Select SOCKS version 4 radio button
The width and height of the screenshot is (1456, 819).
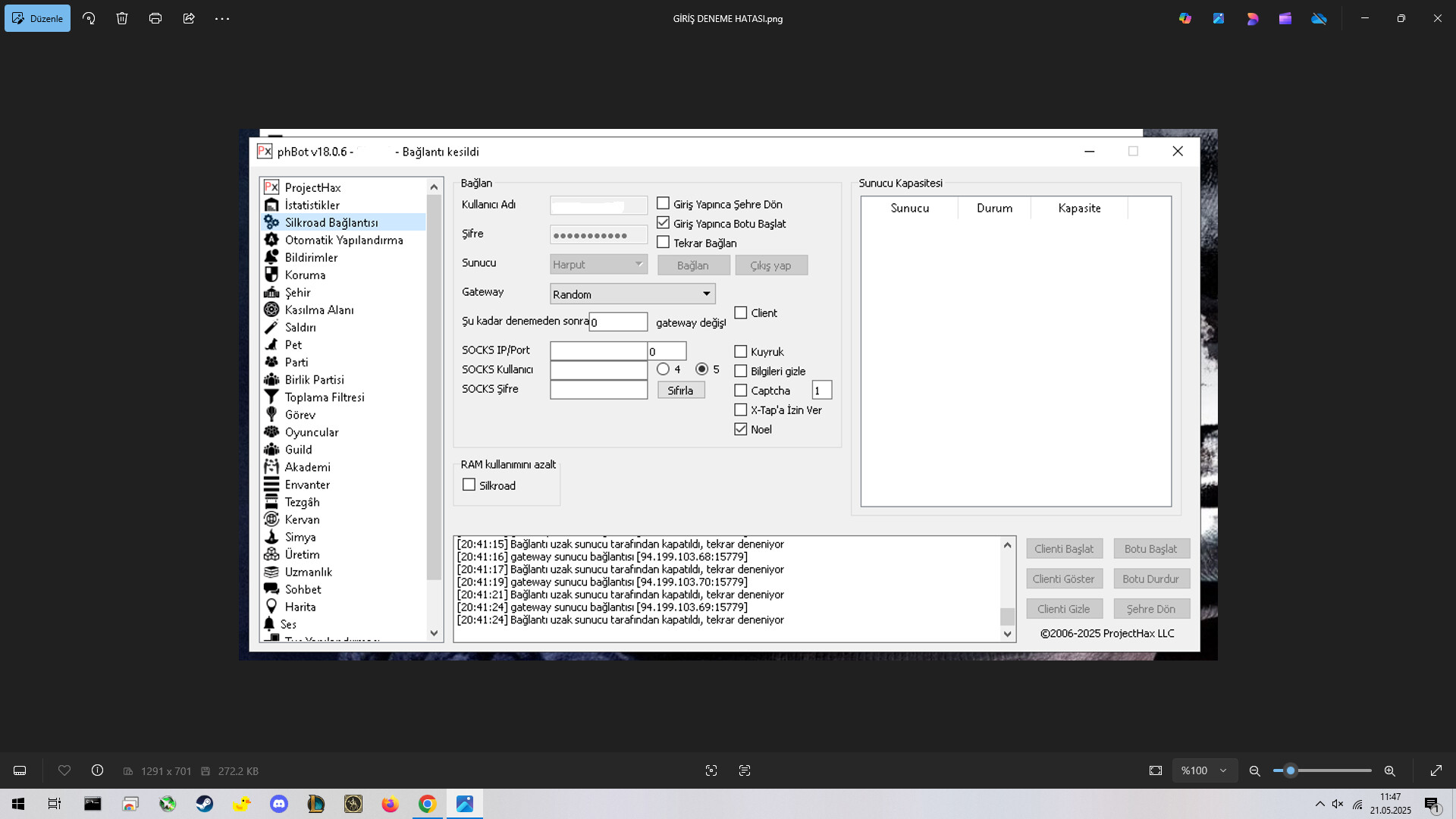662,369
